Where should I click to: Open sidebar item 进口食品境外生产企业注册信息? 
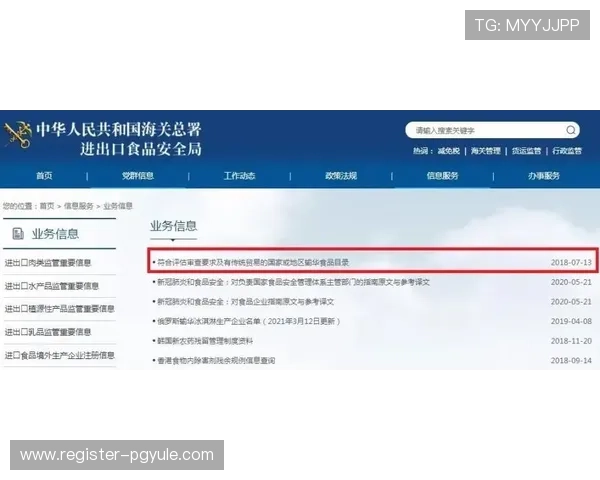(59, 355)
